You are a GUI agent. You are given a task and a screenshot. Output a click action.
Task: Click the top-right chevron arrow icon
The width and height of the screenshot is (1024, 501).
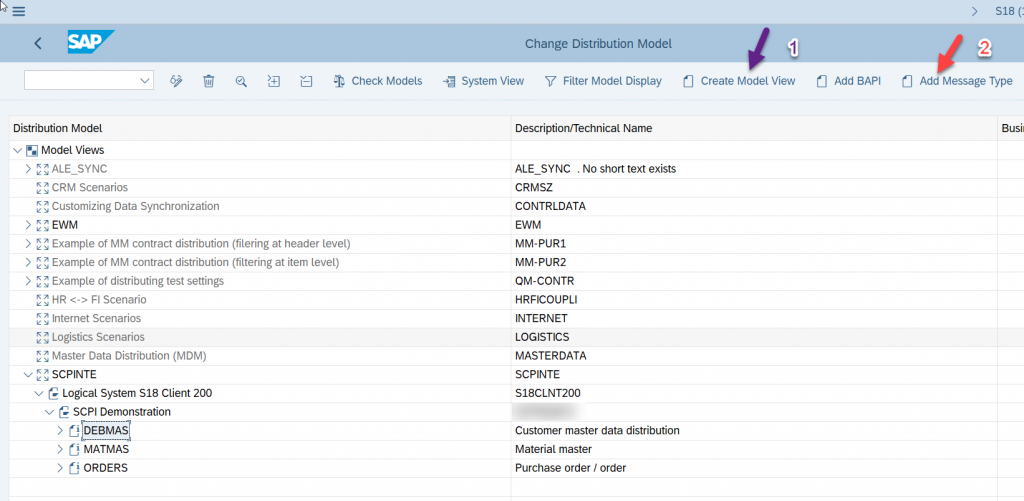coord(975,11)
